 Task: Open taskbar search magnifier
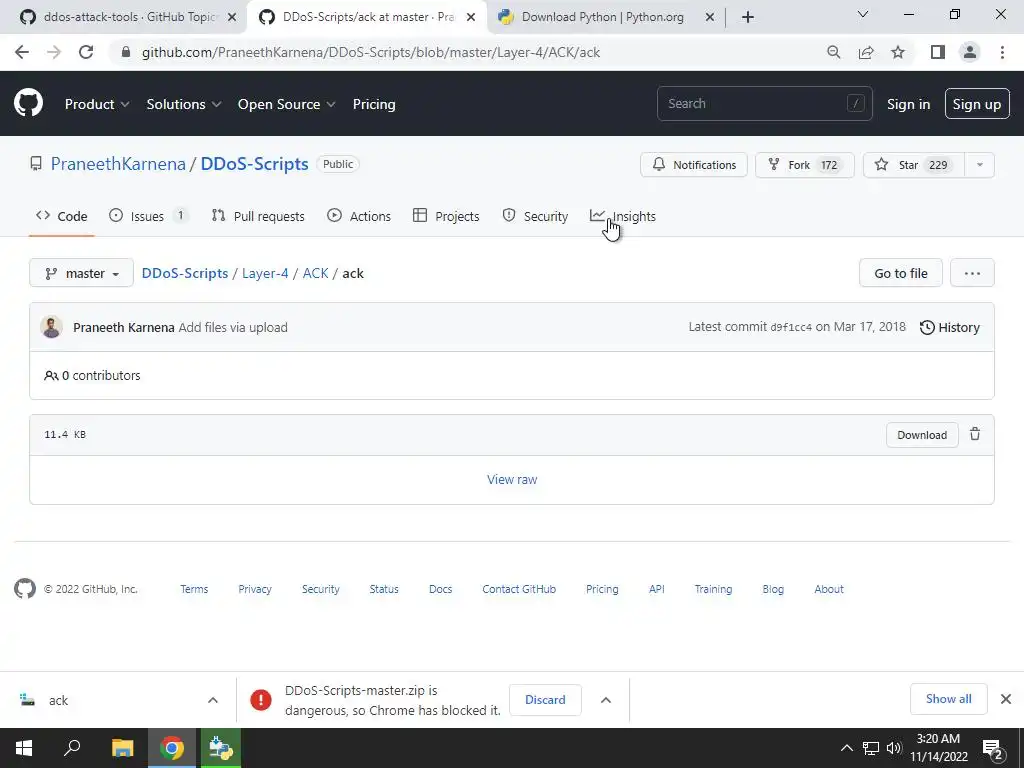[x=72, y=748]
